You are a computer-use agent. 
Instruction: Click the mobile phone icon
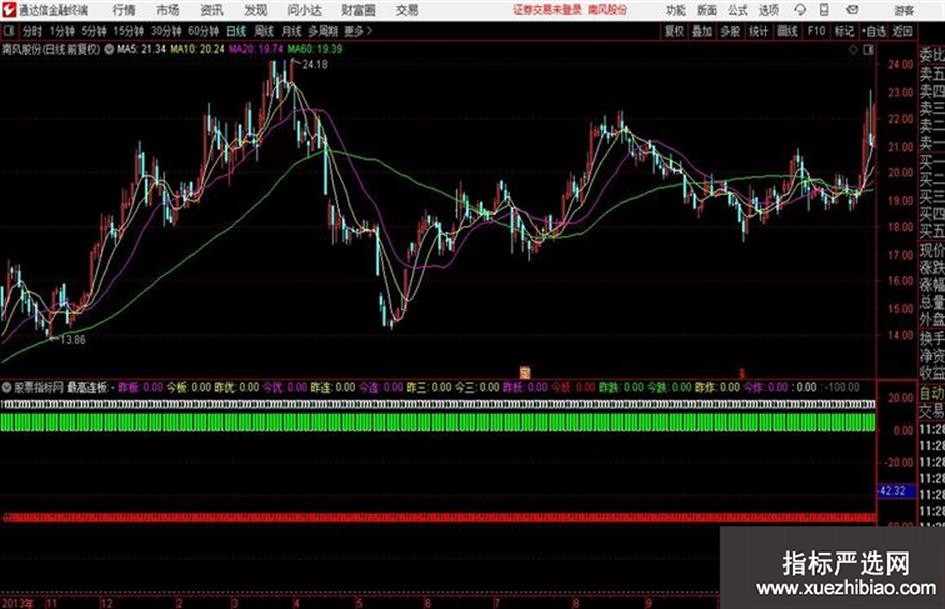click(824, 10)
